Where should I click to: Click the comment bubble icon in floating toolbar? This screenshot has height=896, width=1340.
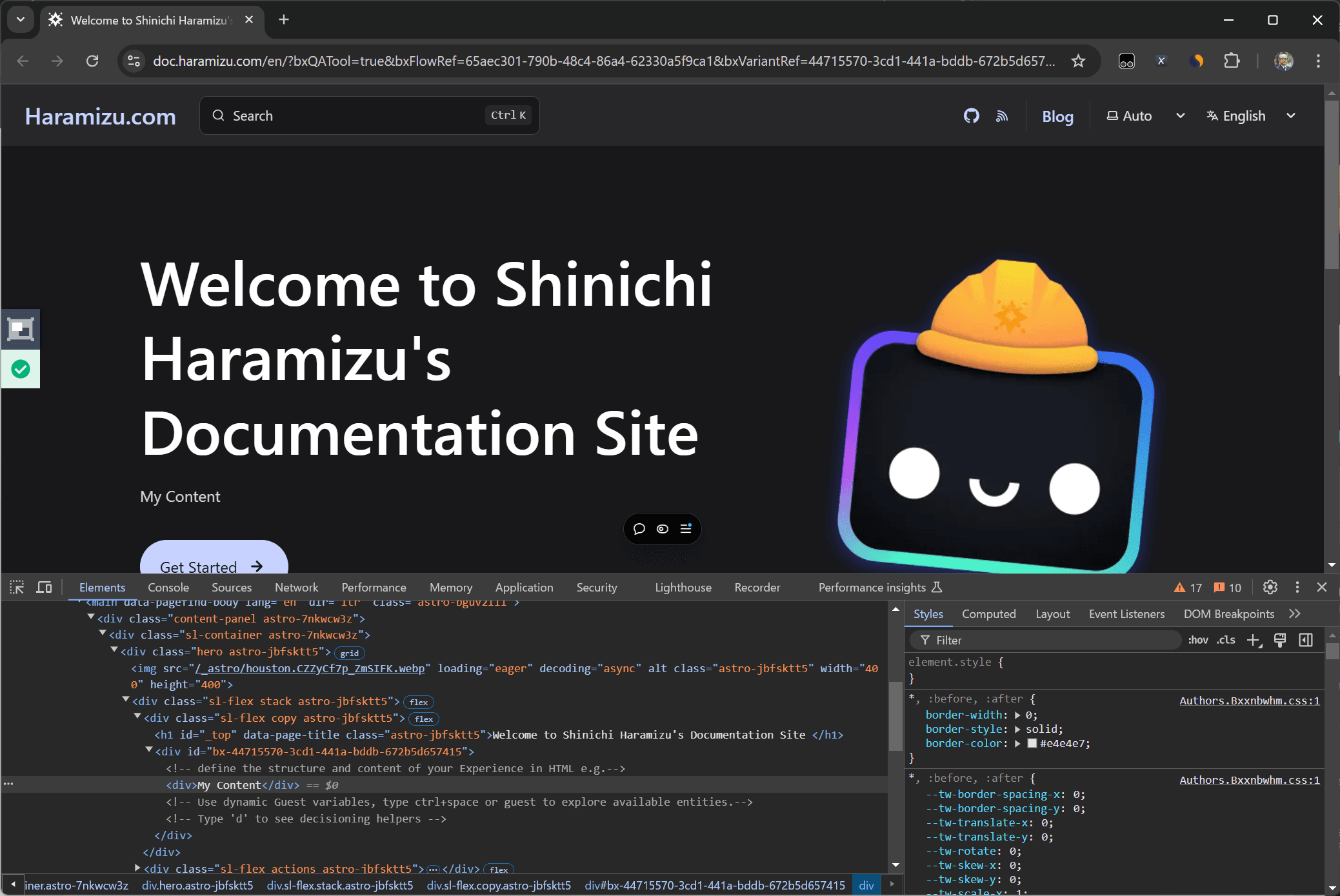click(639, 529)
